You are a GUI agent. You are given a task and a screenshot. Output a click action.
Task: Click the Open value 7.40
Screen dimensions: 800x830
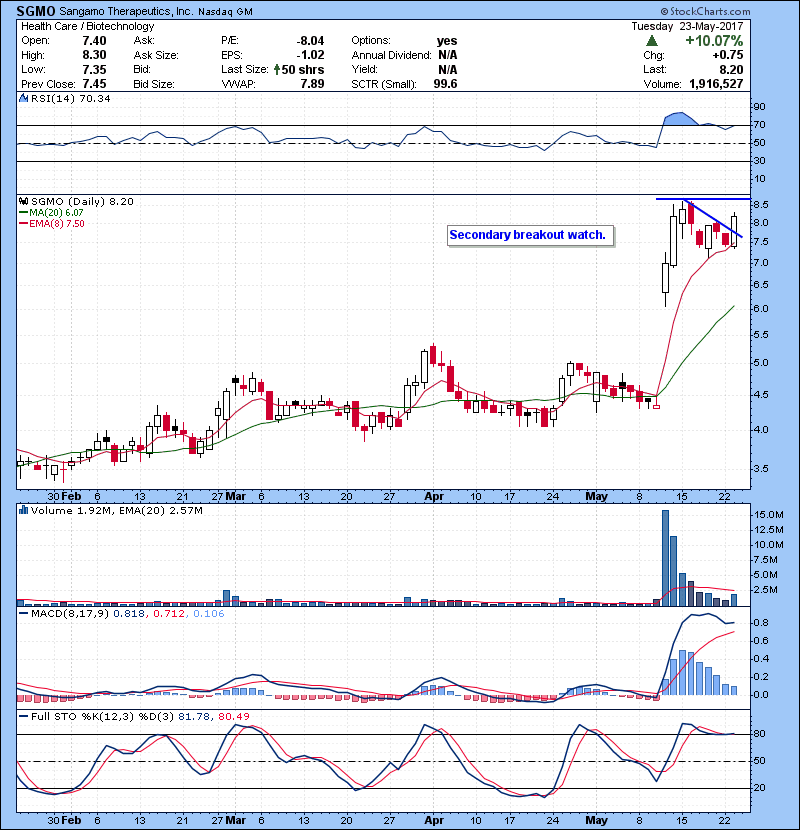[x=94, y=41]
